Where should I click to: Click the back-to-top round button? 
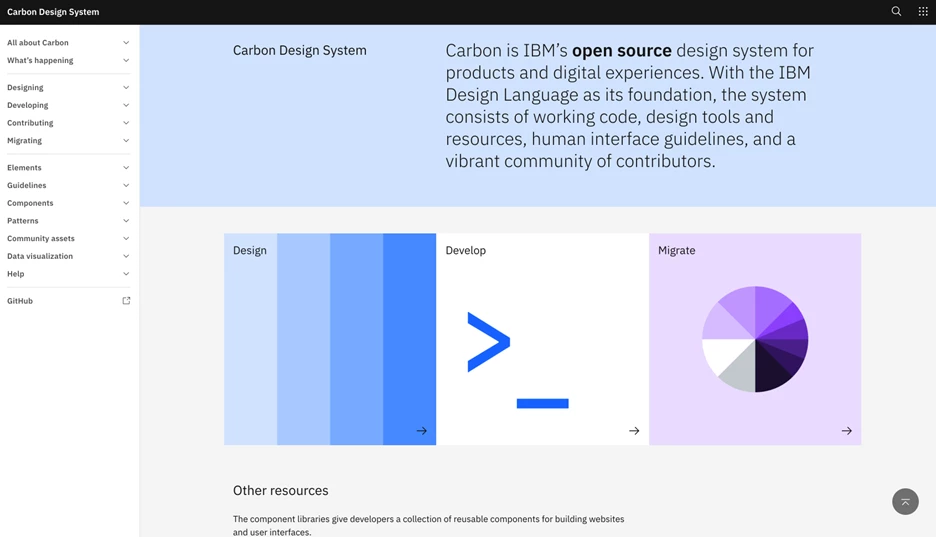905,502
